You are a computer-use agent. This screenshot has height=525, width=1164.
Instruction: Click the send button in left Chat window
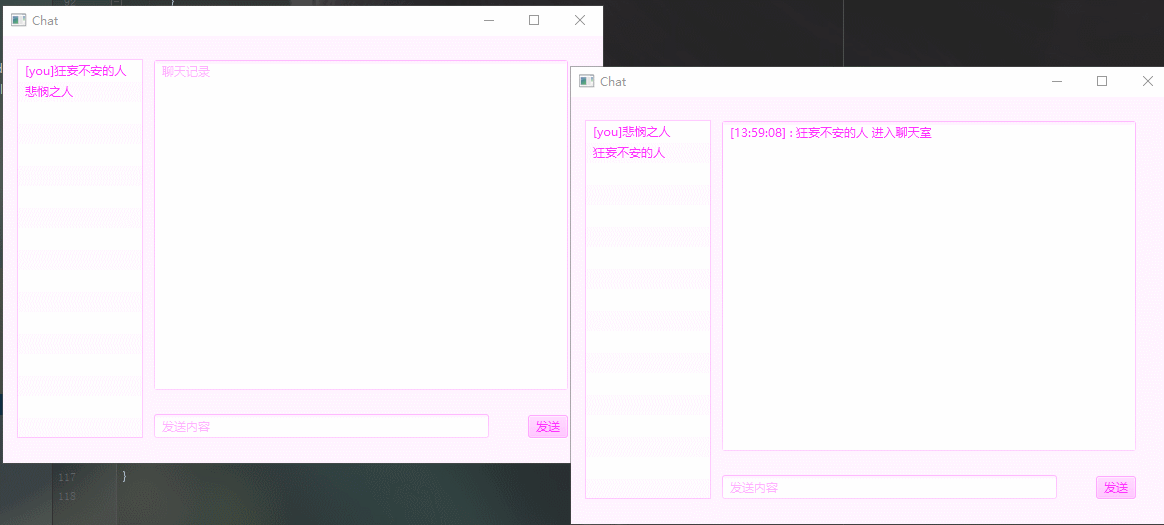click(548, 426)
